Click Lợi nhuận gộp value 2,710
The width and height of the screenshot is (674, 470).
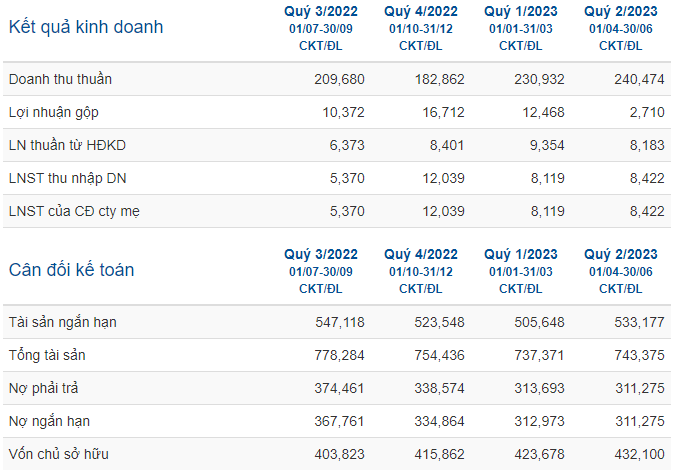pos(647,113)
